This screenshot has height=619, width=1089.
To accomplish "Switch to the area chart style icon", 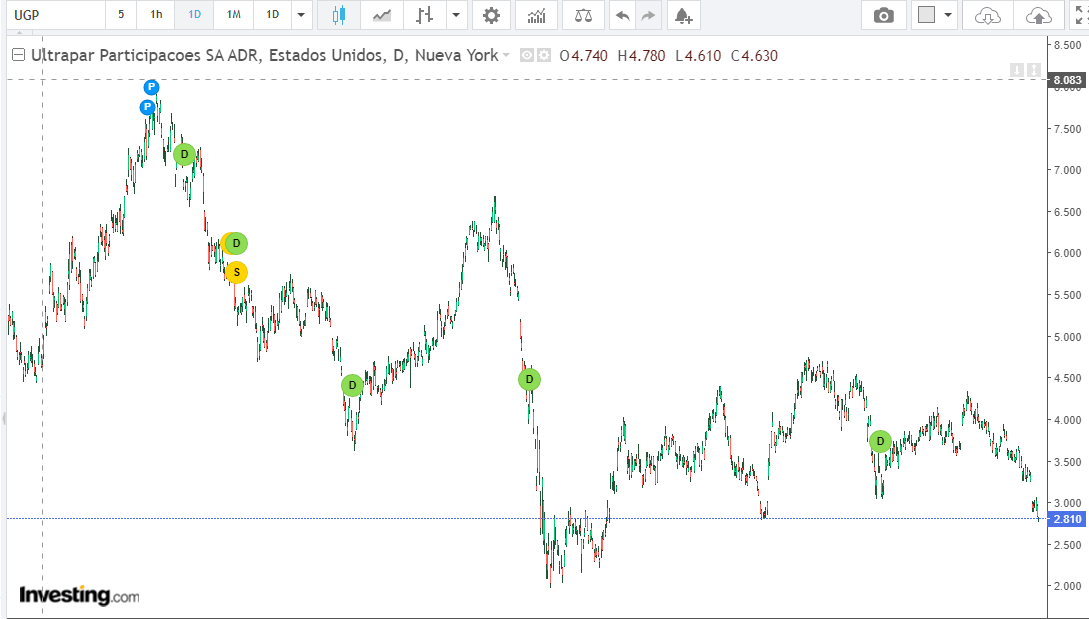I will [x=381, y=15].
